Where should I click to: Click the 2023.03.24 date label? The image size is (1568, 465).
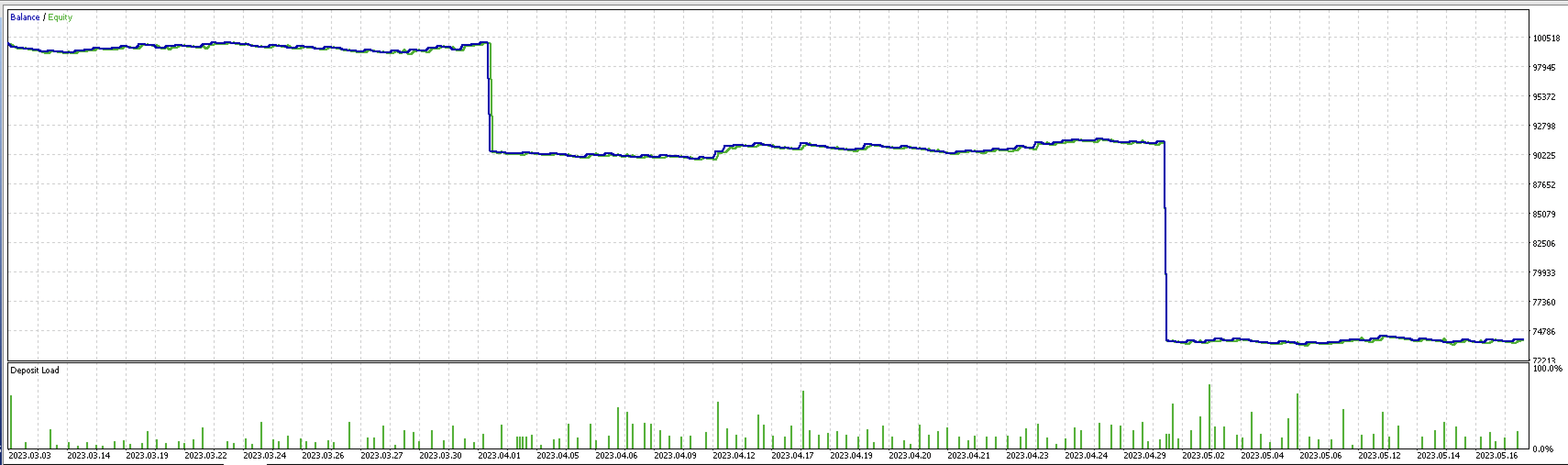point(264,455)
